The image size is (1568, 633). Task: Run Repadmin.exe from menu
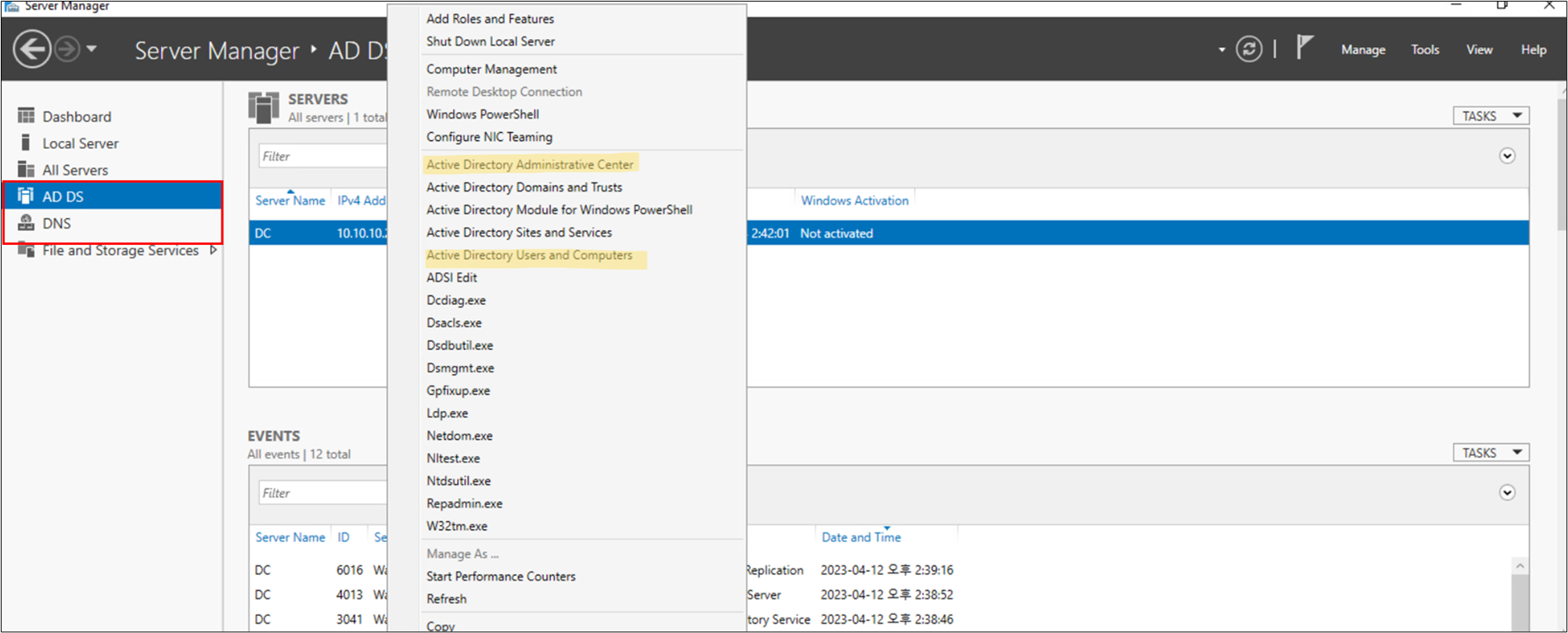(x=464, y=504)
